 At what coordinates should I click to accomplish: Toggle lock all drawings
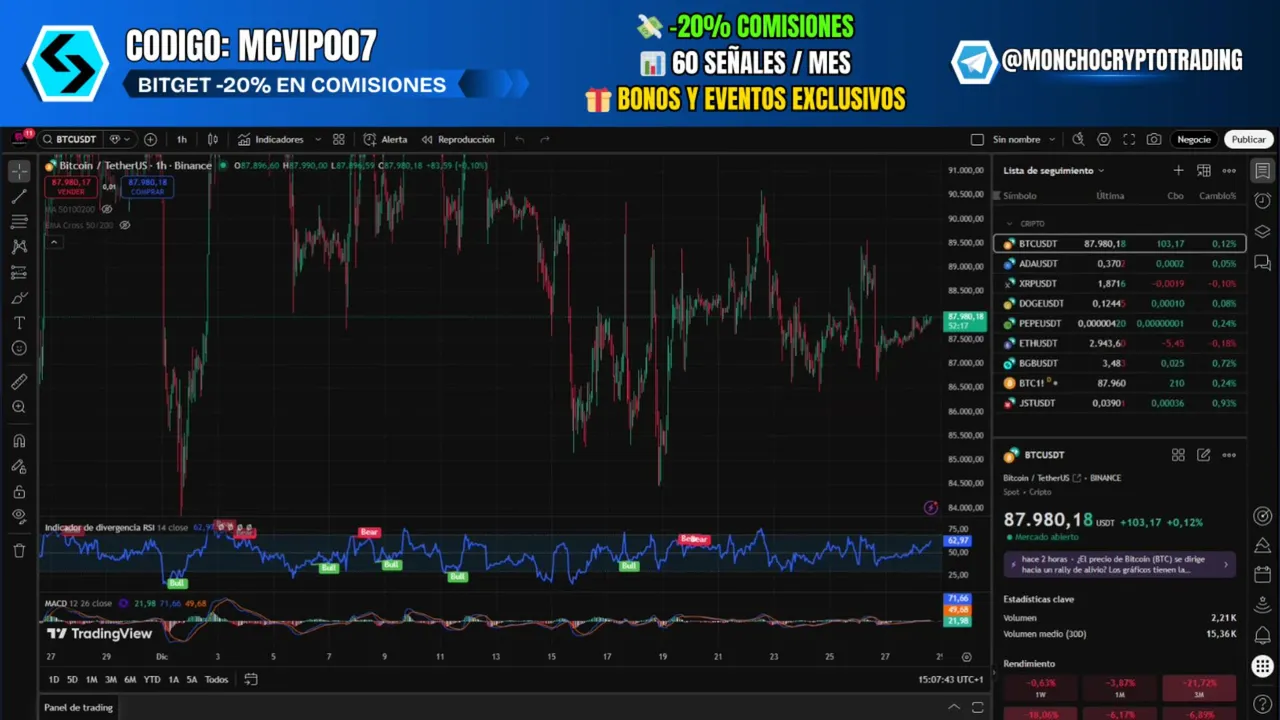(19, 492)
